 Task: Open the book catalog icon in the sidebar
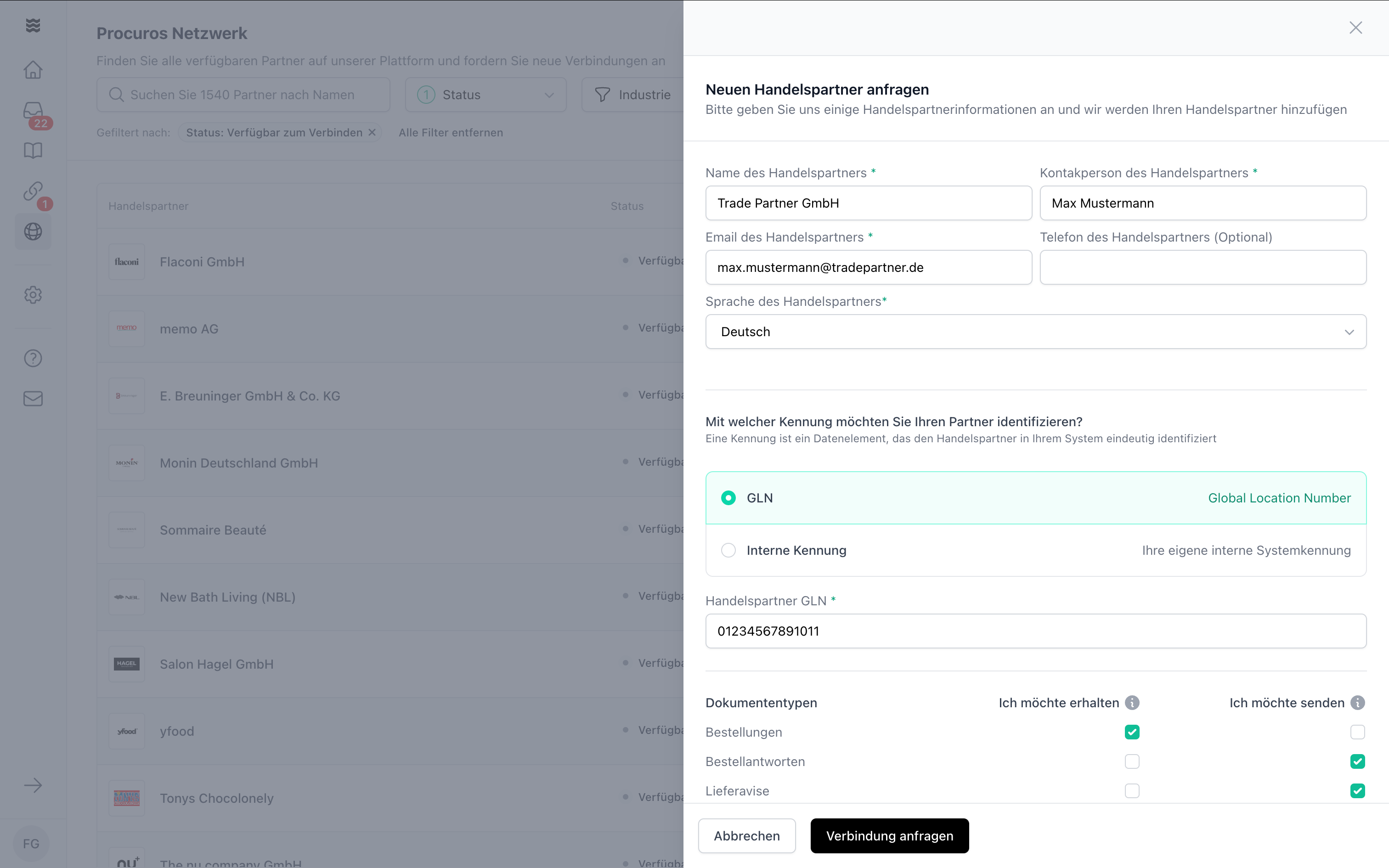(33, 151)
